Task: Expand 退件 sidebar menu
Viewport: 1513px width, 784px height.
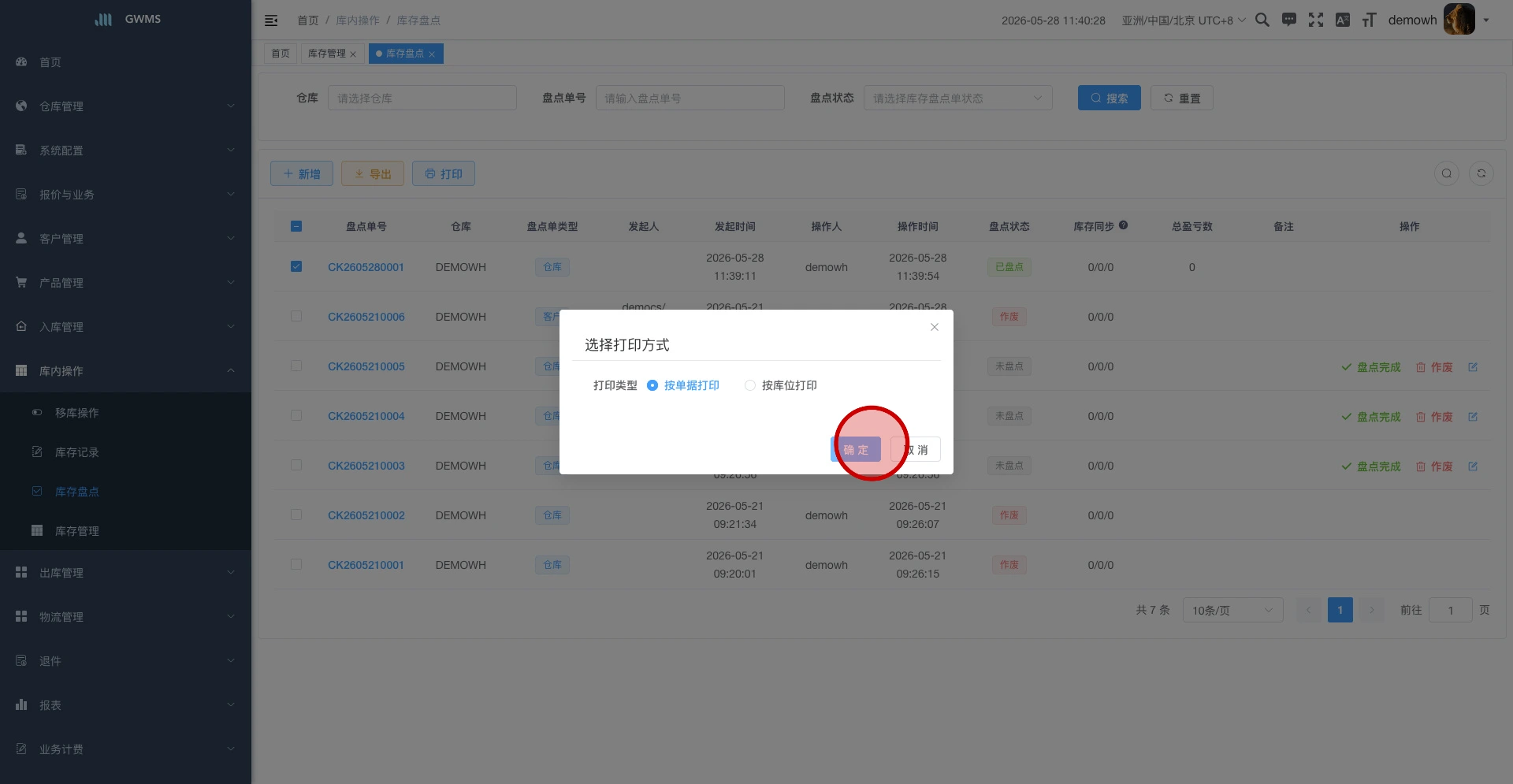Action: tap(126, 661)
